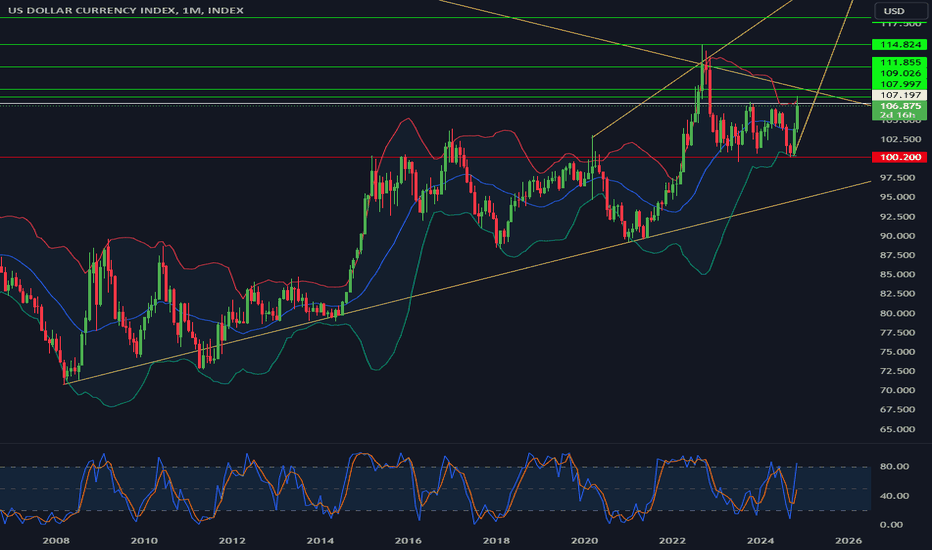Click 102.500 on the price axis

click(x=900, y=139)
